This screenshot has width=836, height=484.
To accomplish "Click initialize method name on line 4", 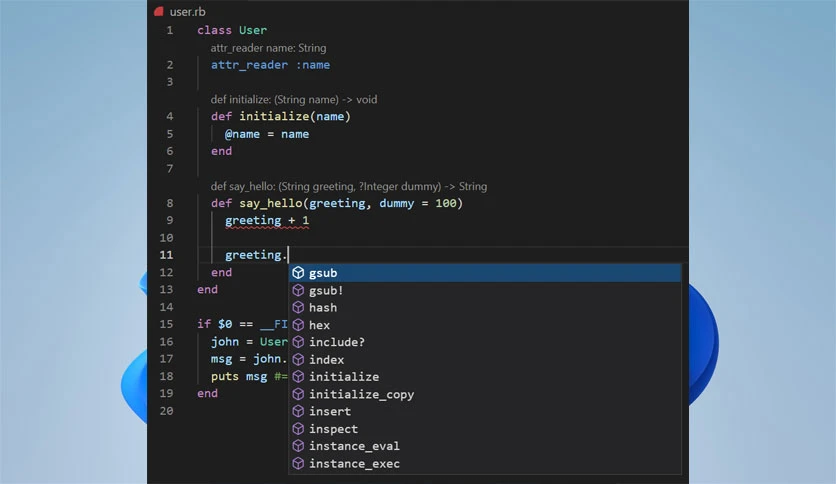I will coord(274,117).
